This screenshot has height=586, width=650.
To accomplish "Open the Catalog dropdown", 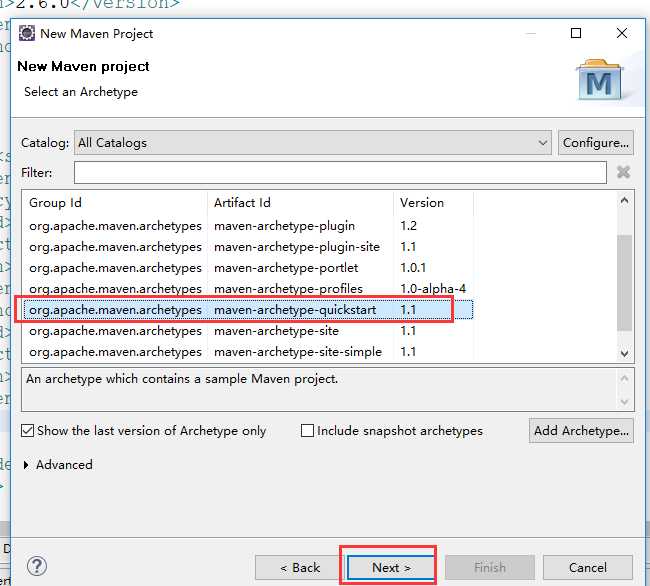I will tap(313, 143).
